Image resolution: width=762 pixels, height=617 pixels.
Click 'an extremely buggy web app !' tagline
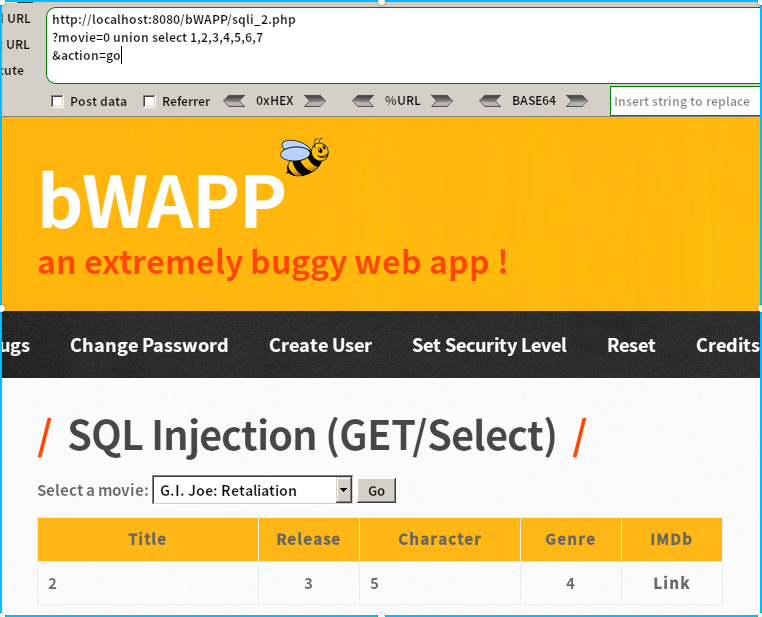[273, 263]
